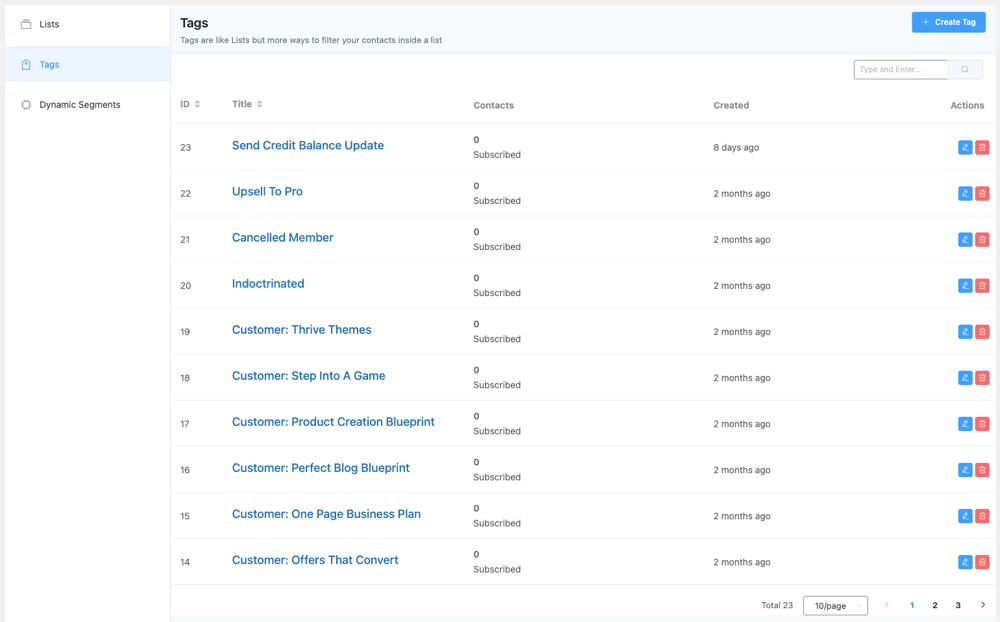
Task: Delete the Upsell To Pro tag
Action: 982,193
